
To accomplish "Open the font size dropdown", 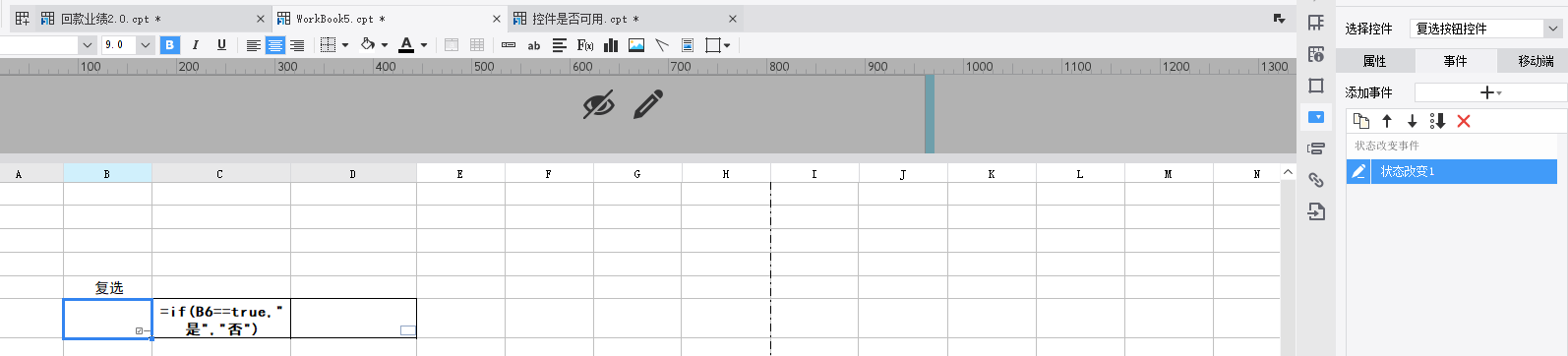I will click(x=146, y=45).
